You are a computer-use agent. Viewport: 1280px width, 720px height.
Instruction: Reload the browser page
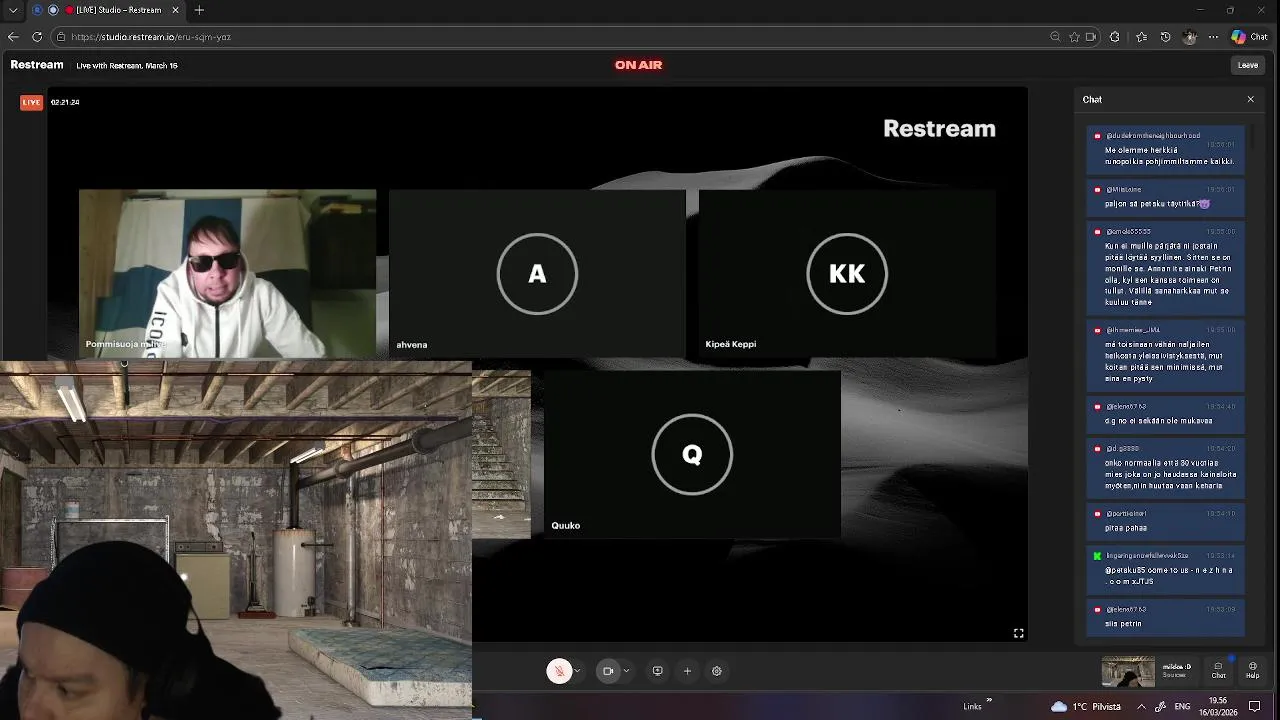[37, 37]
